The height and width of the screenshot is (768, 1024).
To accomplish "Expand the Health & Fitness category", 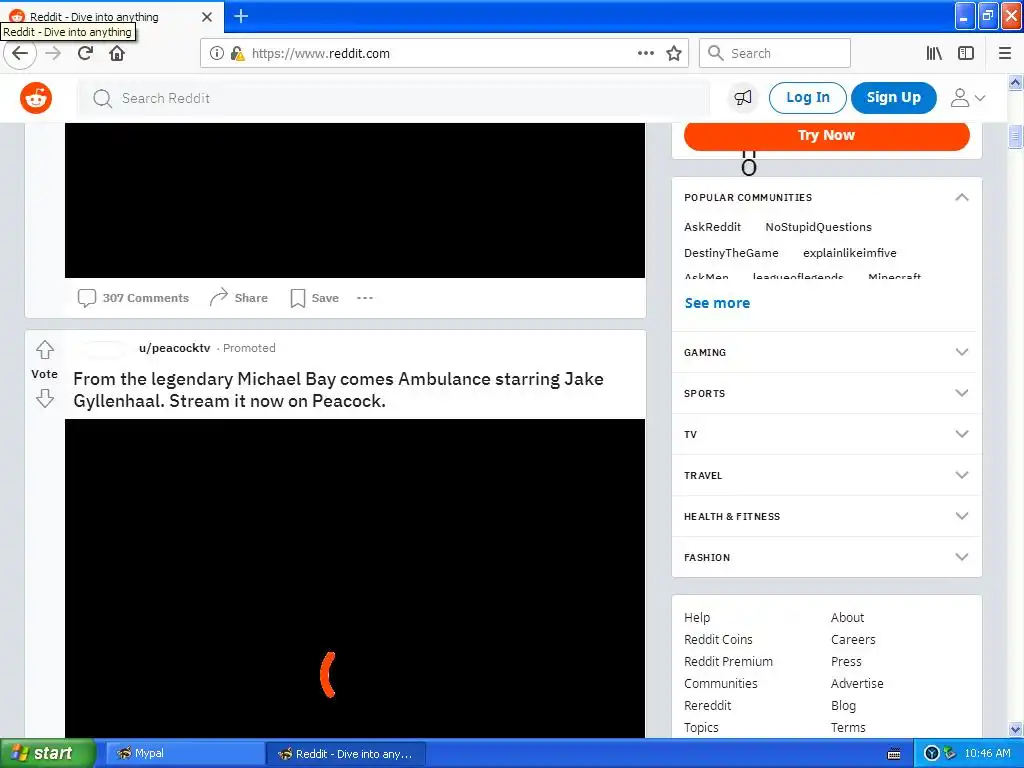I will point(826,516).
